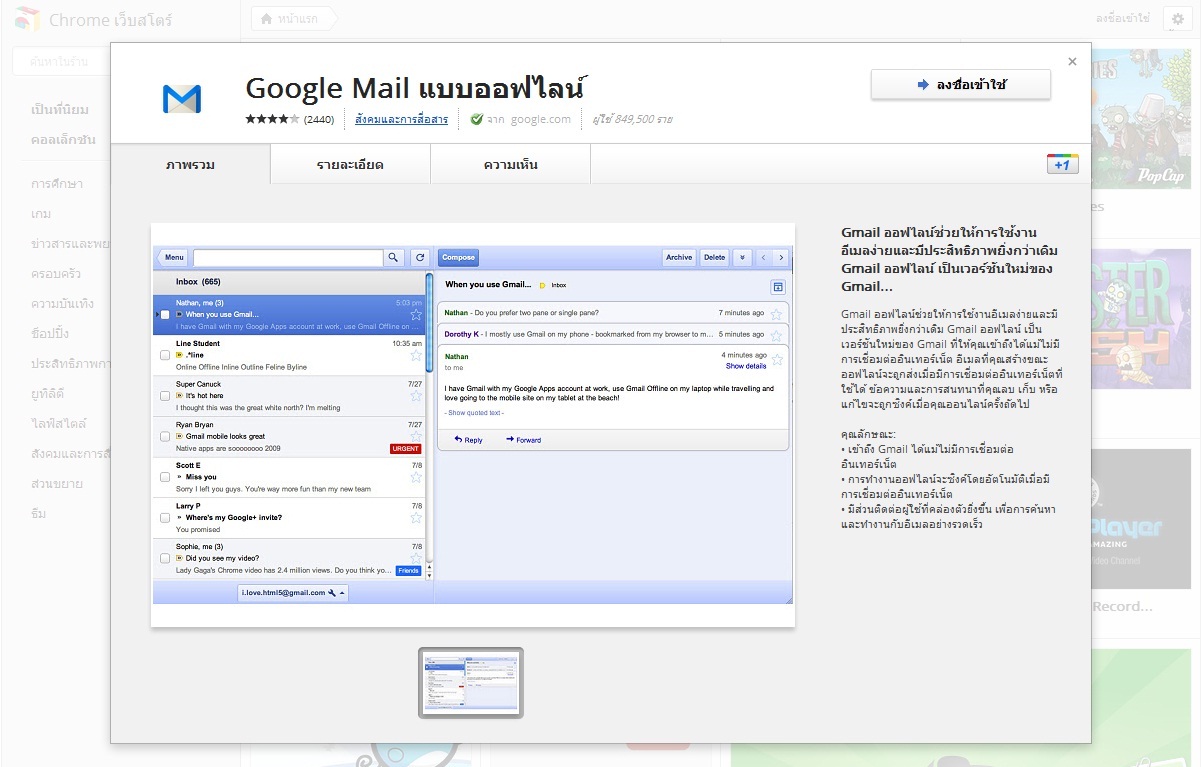
Task: Select the ภาพรวม tab
Action: coord(190,164)
